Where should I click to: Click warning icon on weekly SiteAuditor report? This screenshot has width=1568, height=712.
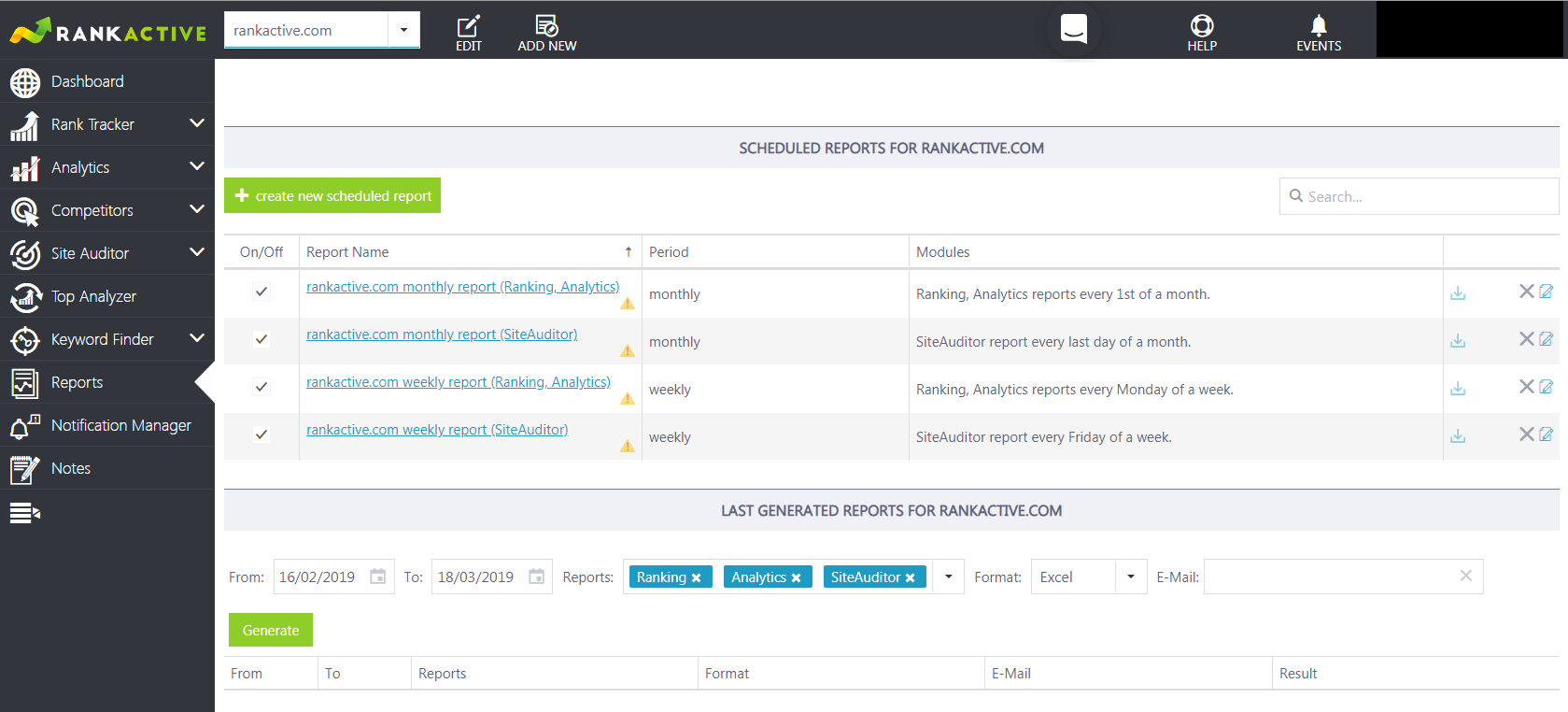click(628, 447)
